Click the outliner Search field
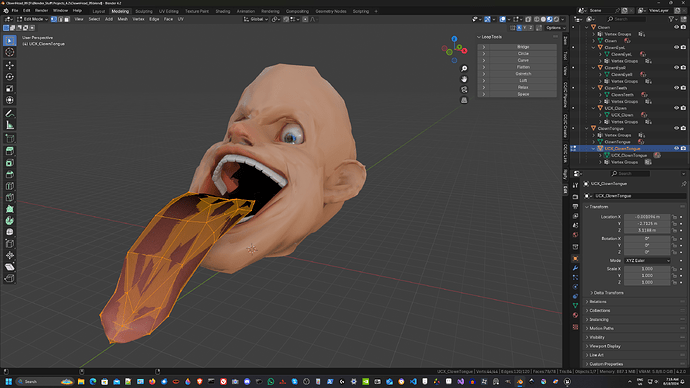Image resolution: width=690 pixels, height=388 pixels. pyautogui.click(x=626, y=19)
